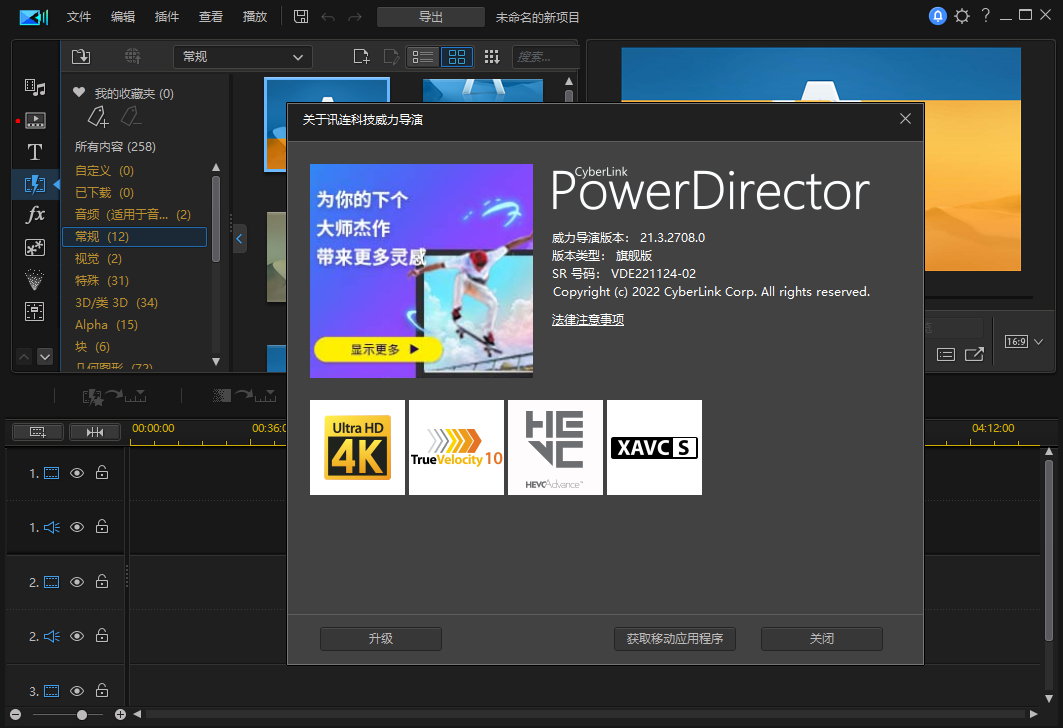Open the 法律注意事项 link
Screen dimensions: 1063x728
click(588, 320)
